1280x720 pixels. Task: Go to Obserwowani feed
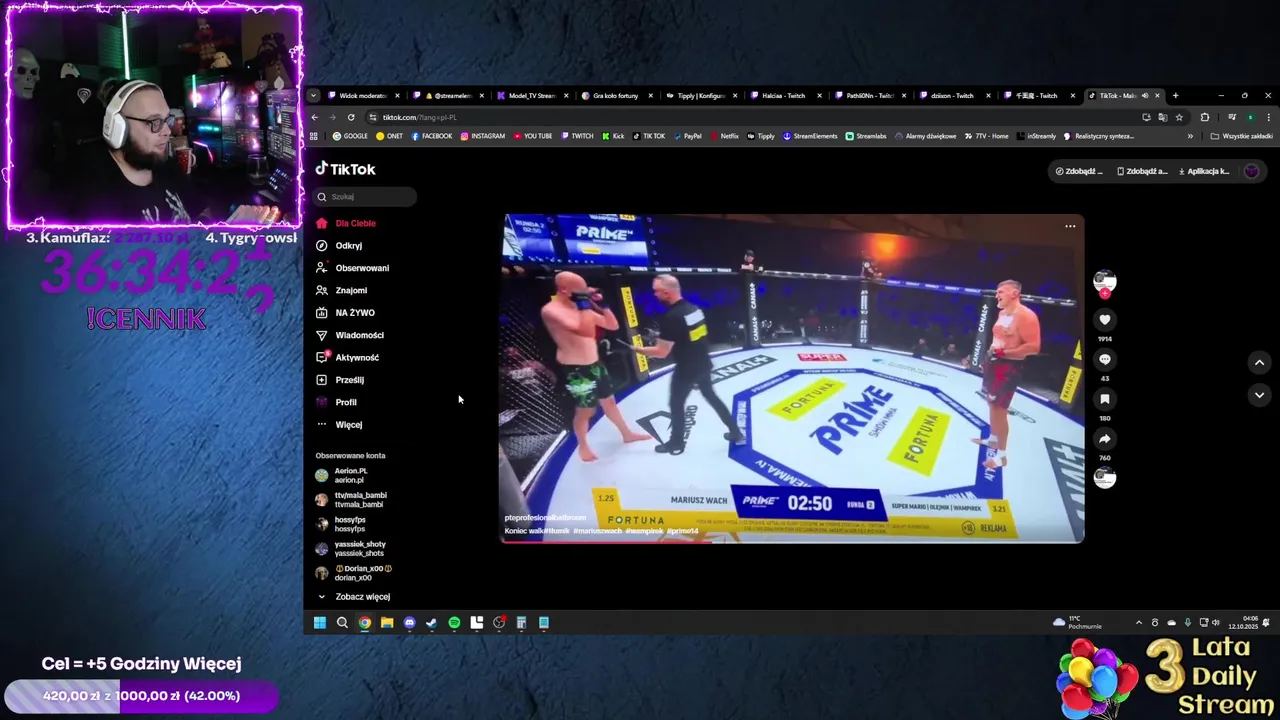[x=352, y=268]
